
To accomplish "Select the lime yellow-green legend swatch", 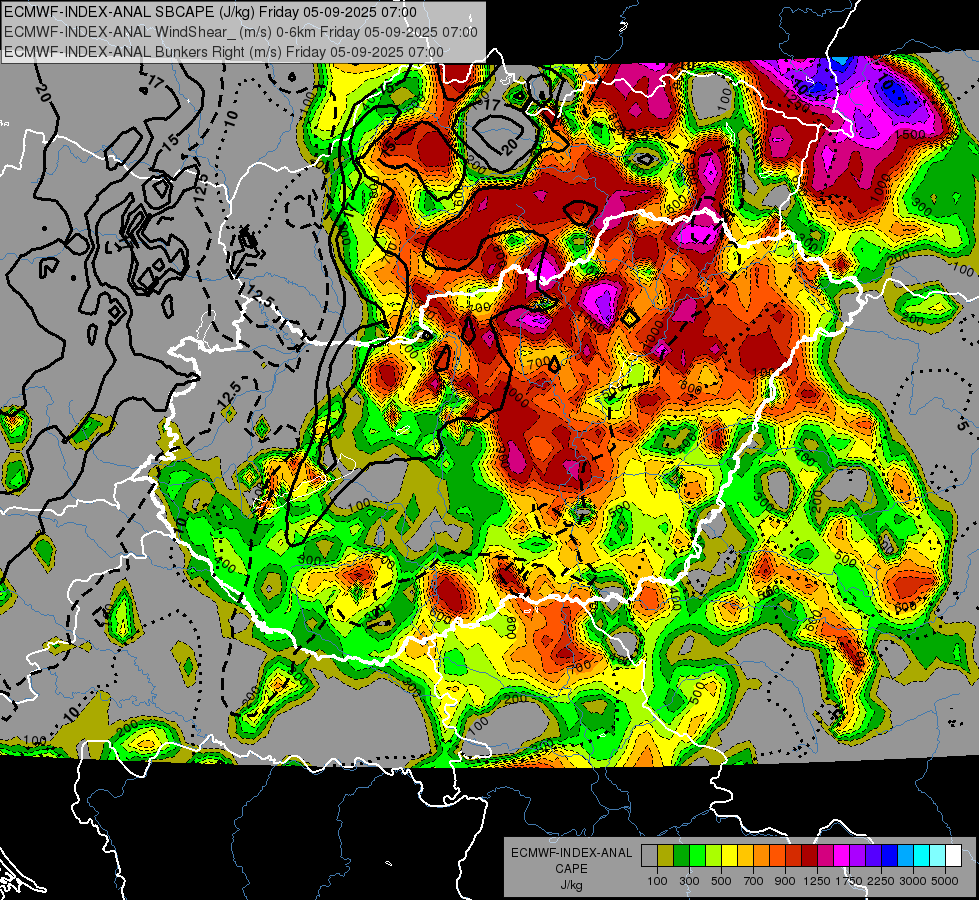I will point(714,855).
